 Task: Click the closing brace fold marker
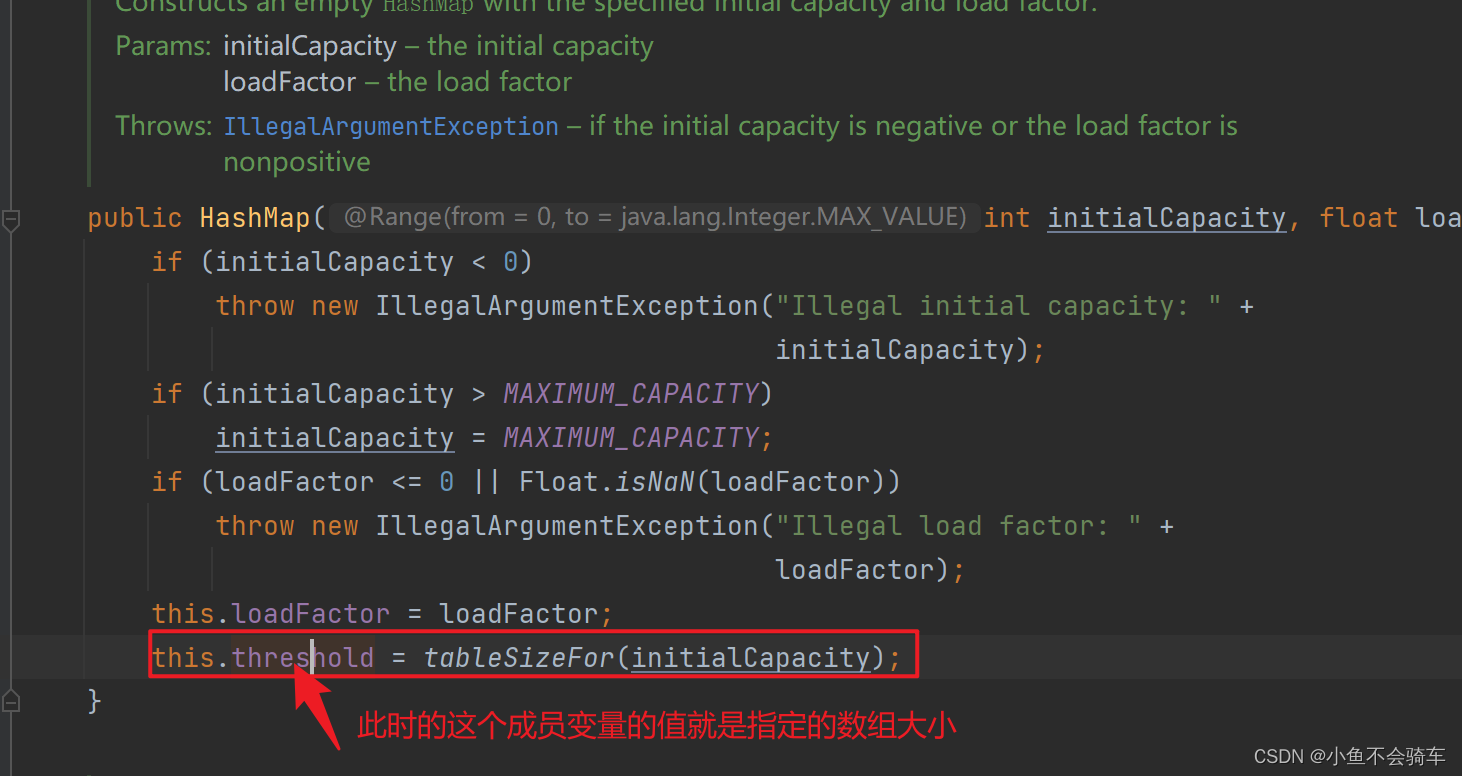(10, 700)
